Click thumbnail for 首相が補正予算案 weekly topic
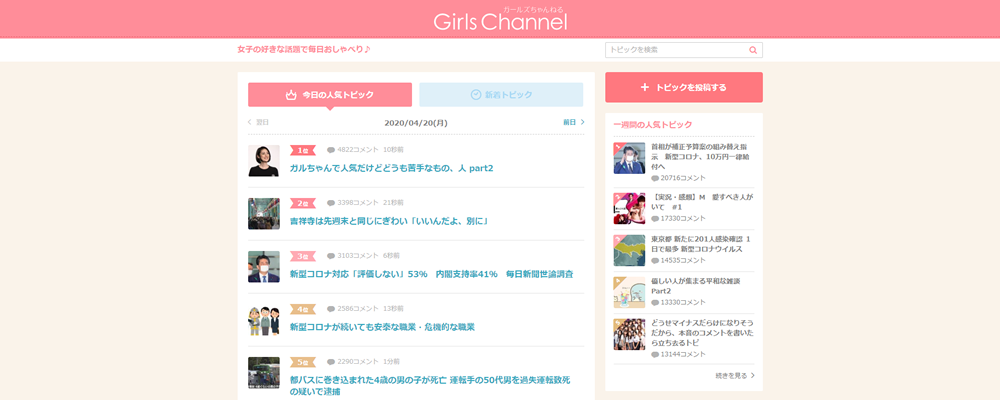The width and height of the screenshot is (1000, 400). coord(629,158)
